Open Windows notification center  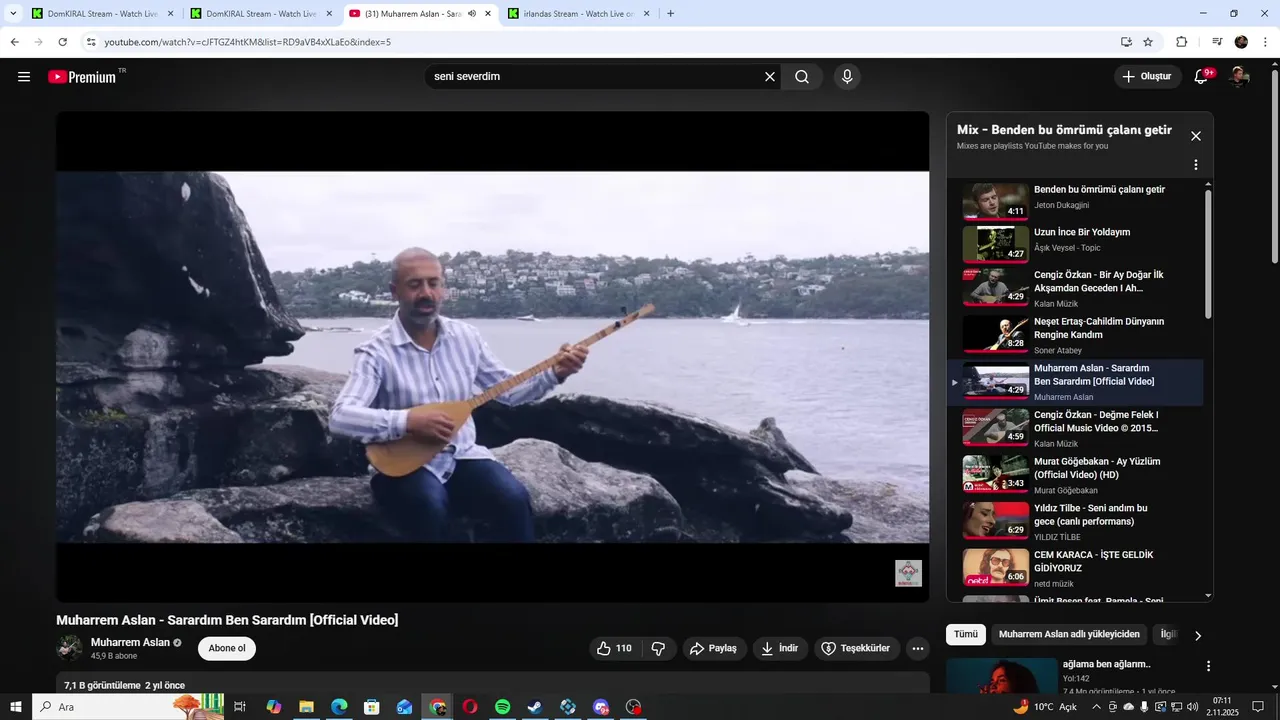(1258, 707)
